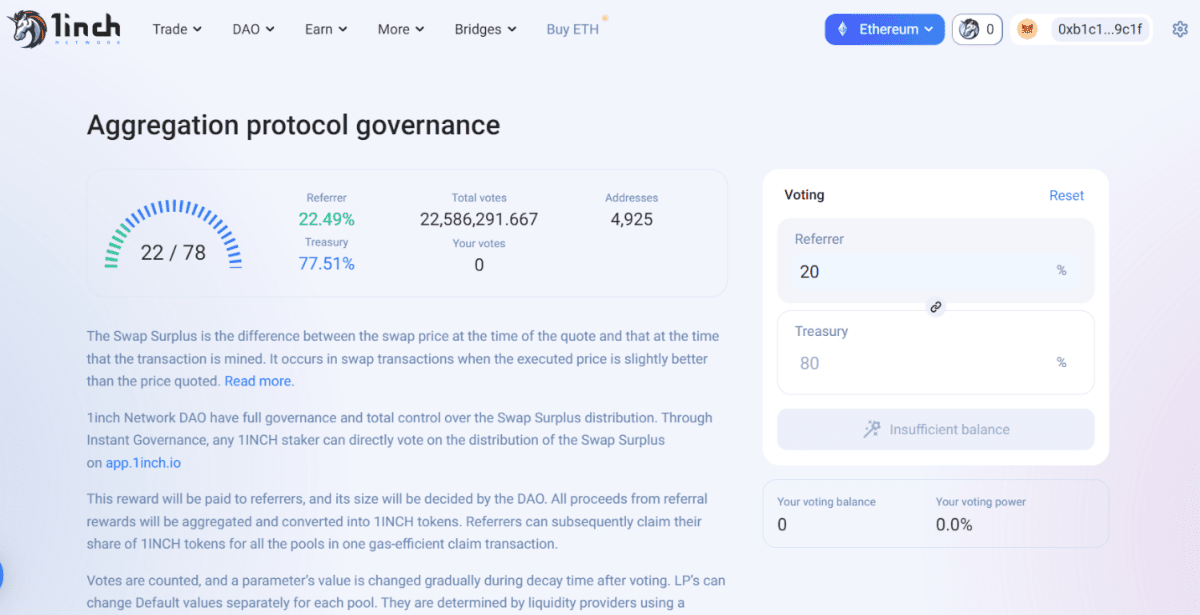This screenshot has width=1200, height=615.
Task: Click Reset in the Voting panel
Action: (1066, 195)
